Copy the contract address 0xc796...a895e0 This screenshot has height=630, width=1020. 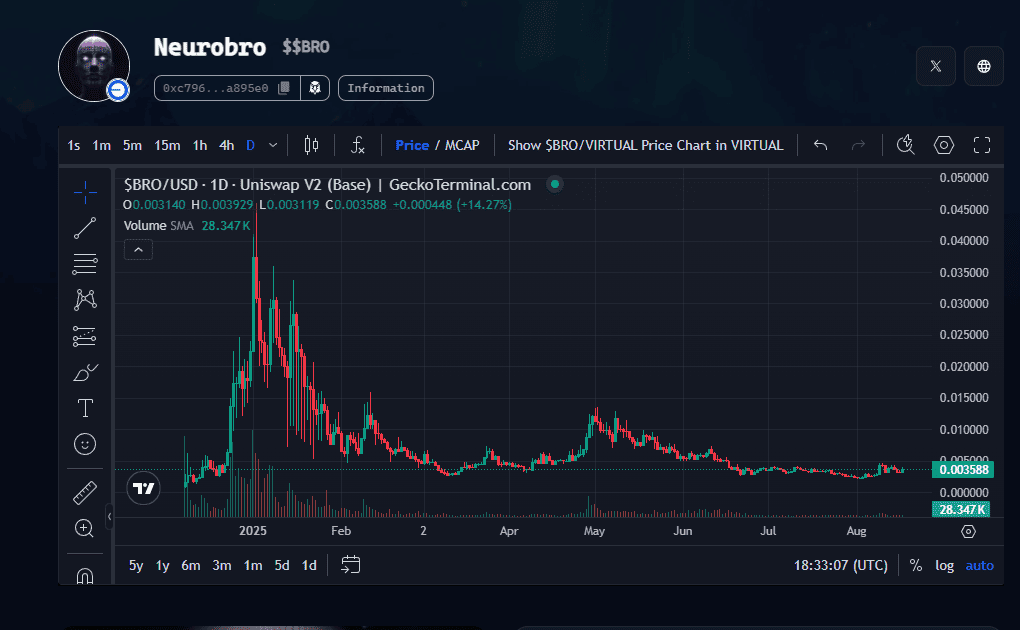coord(284,88)
